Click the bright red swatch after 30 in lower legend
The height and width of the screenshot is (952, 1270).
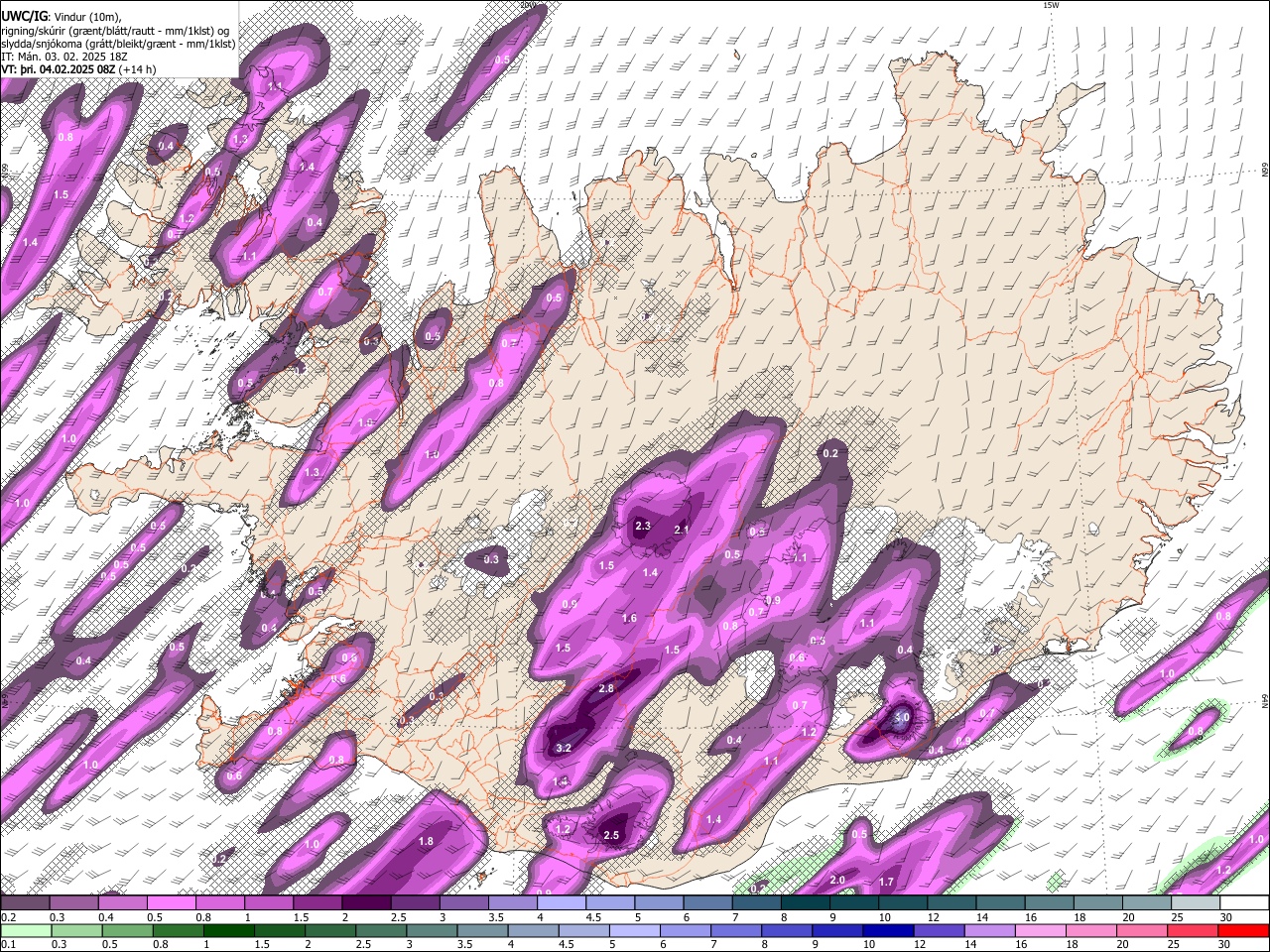tap(1244, 931)
